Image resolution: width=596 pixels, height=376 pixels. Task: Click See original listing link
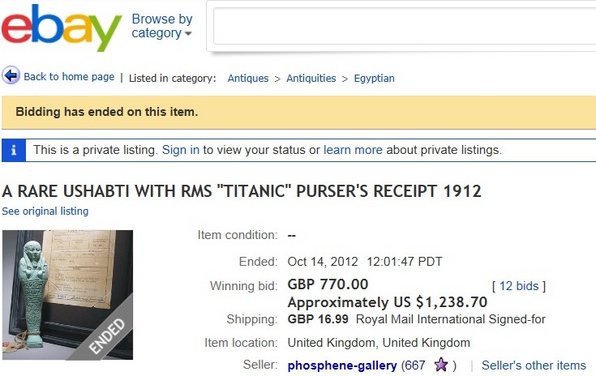click(x=45, y=211)
